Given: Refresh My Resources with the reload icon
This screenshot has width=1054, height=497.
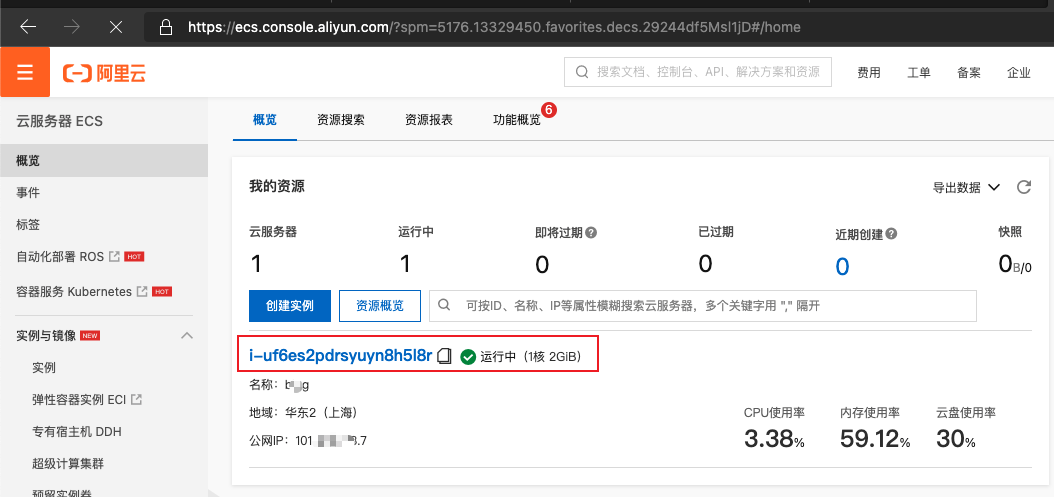Looking at the screenshot, I should 1024,187.
